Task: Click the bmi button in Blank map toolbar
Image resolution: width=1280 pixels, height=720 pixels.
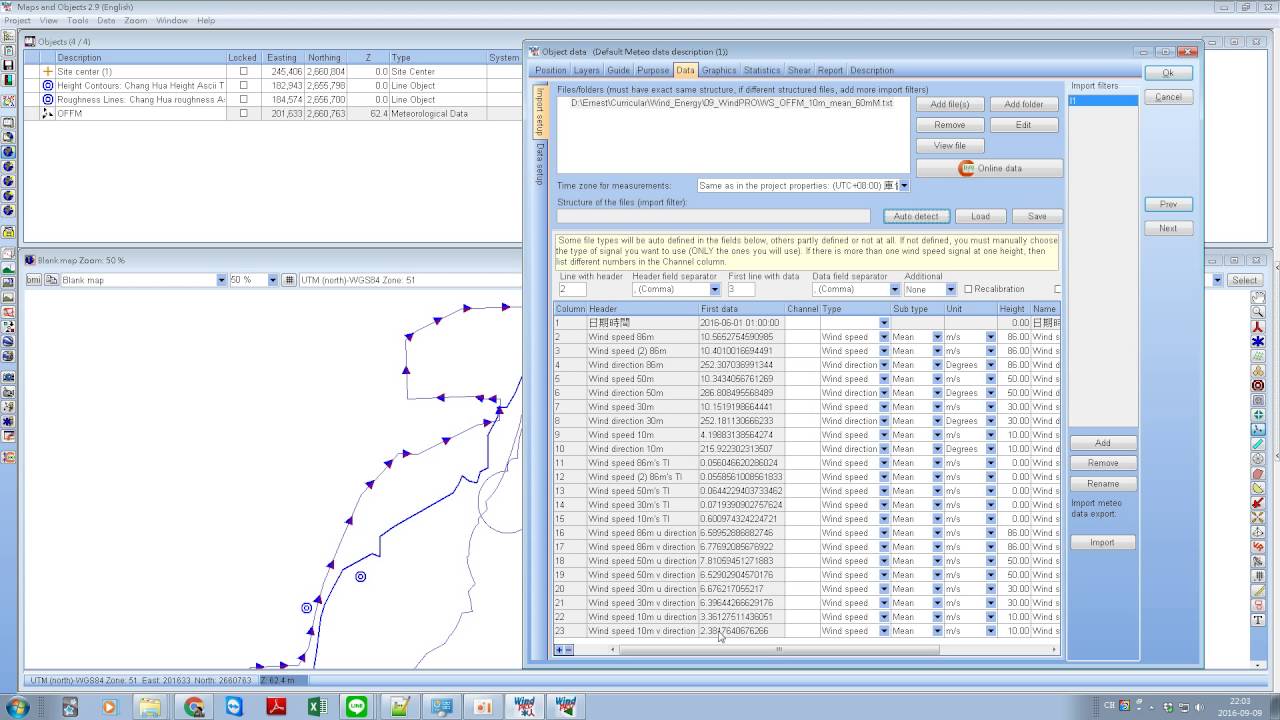Action: pos(33,280)
